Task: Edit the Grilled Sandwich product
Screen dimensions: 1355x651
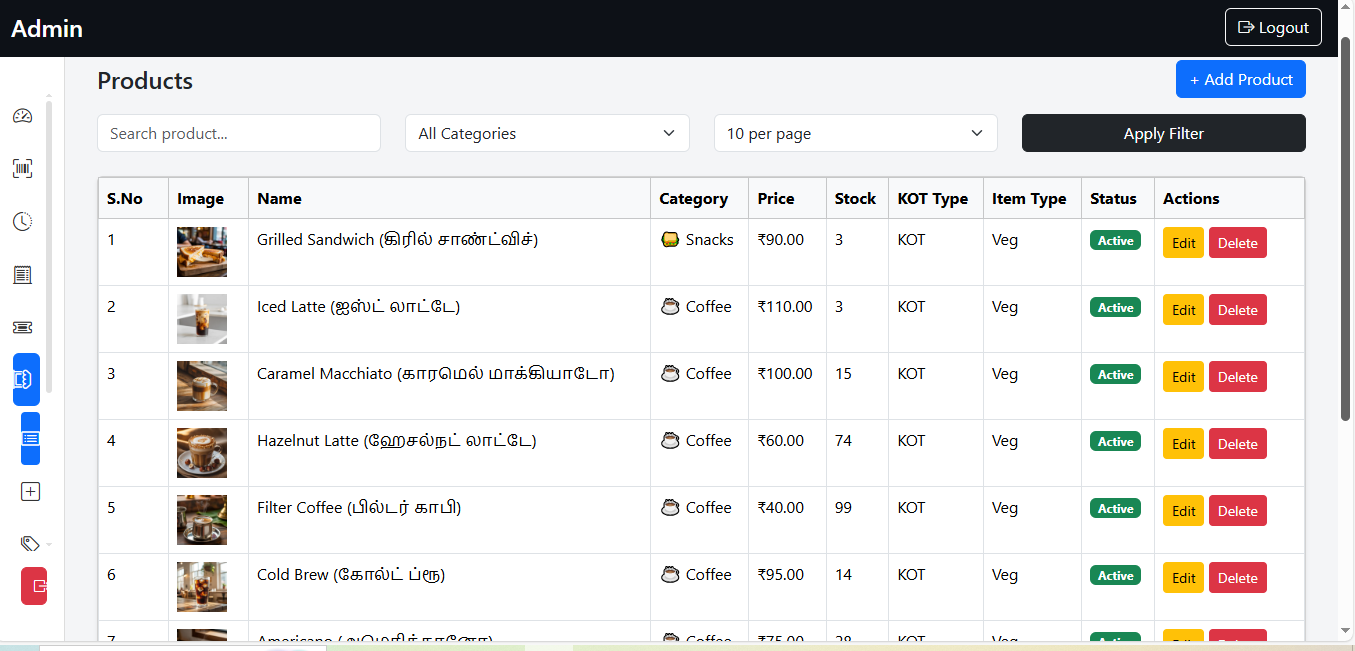Action: pos(1183,243)
